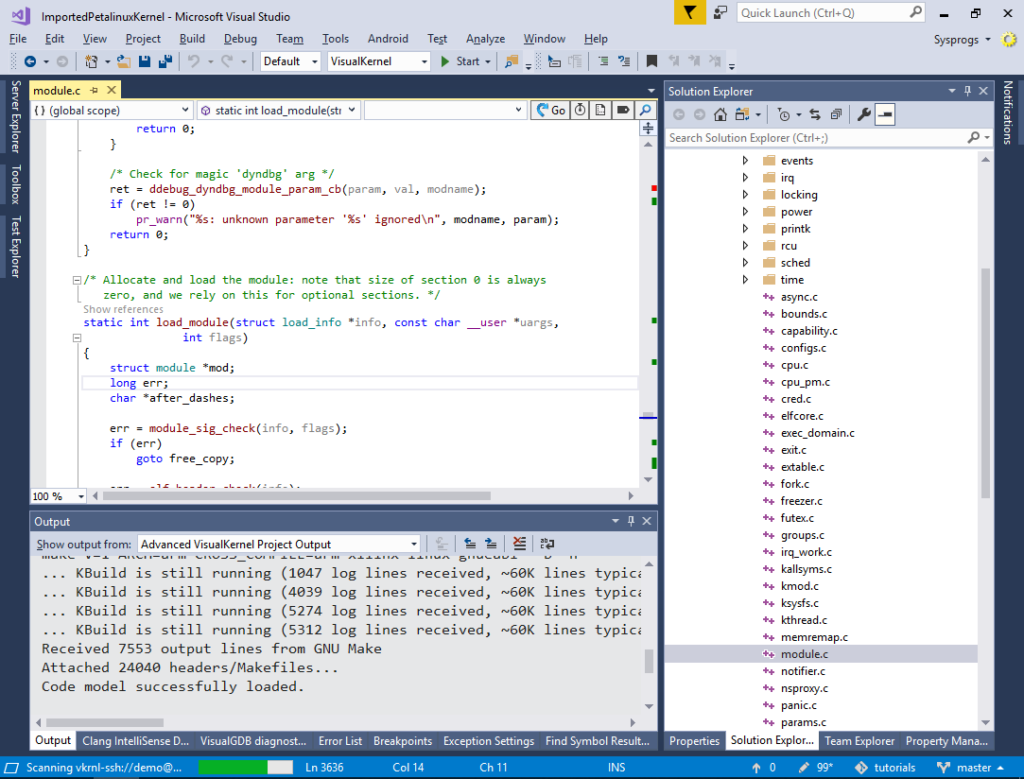Pin the Output window with the pin icon
This screenshot has width=1024, height=779.
pyautogui.click(x=631, y=520)
